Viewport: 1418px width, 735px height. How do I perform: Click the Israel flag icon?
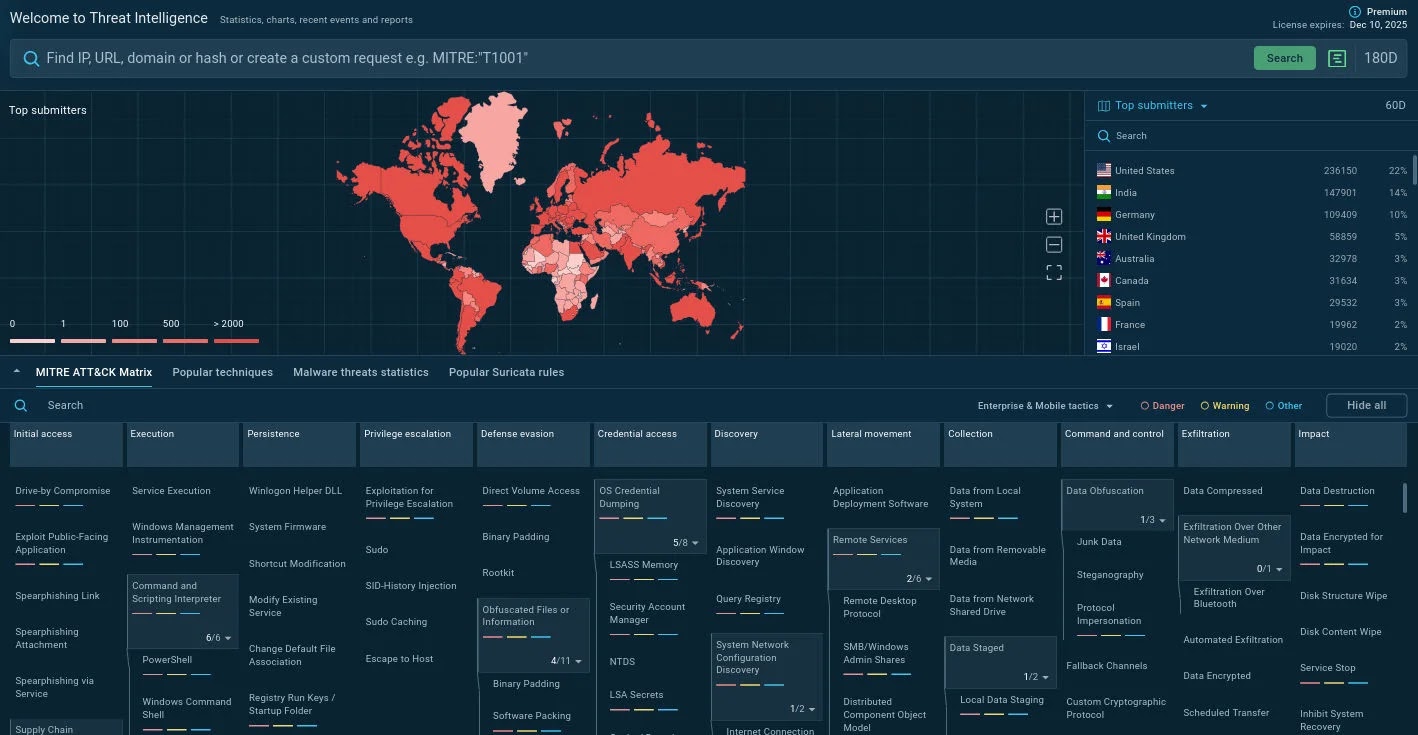coord(1104,346)
